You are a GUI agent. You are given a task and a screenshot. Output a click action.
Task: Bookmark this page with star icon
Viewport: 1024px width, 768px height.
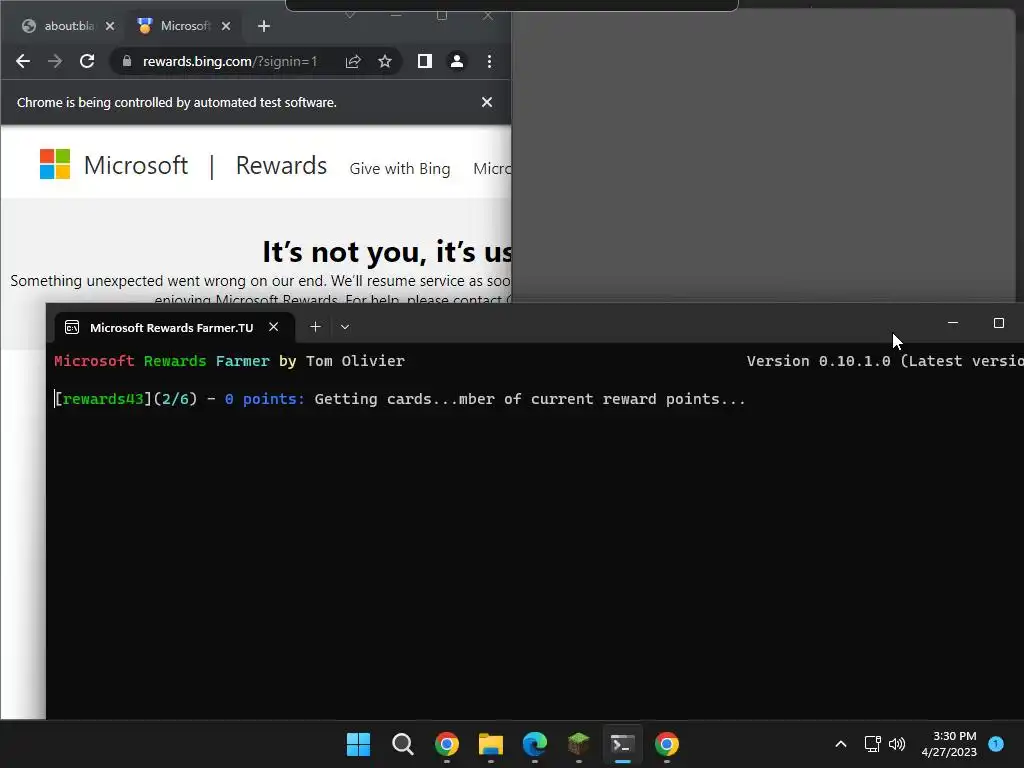pos(385,61)
